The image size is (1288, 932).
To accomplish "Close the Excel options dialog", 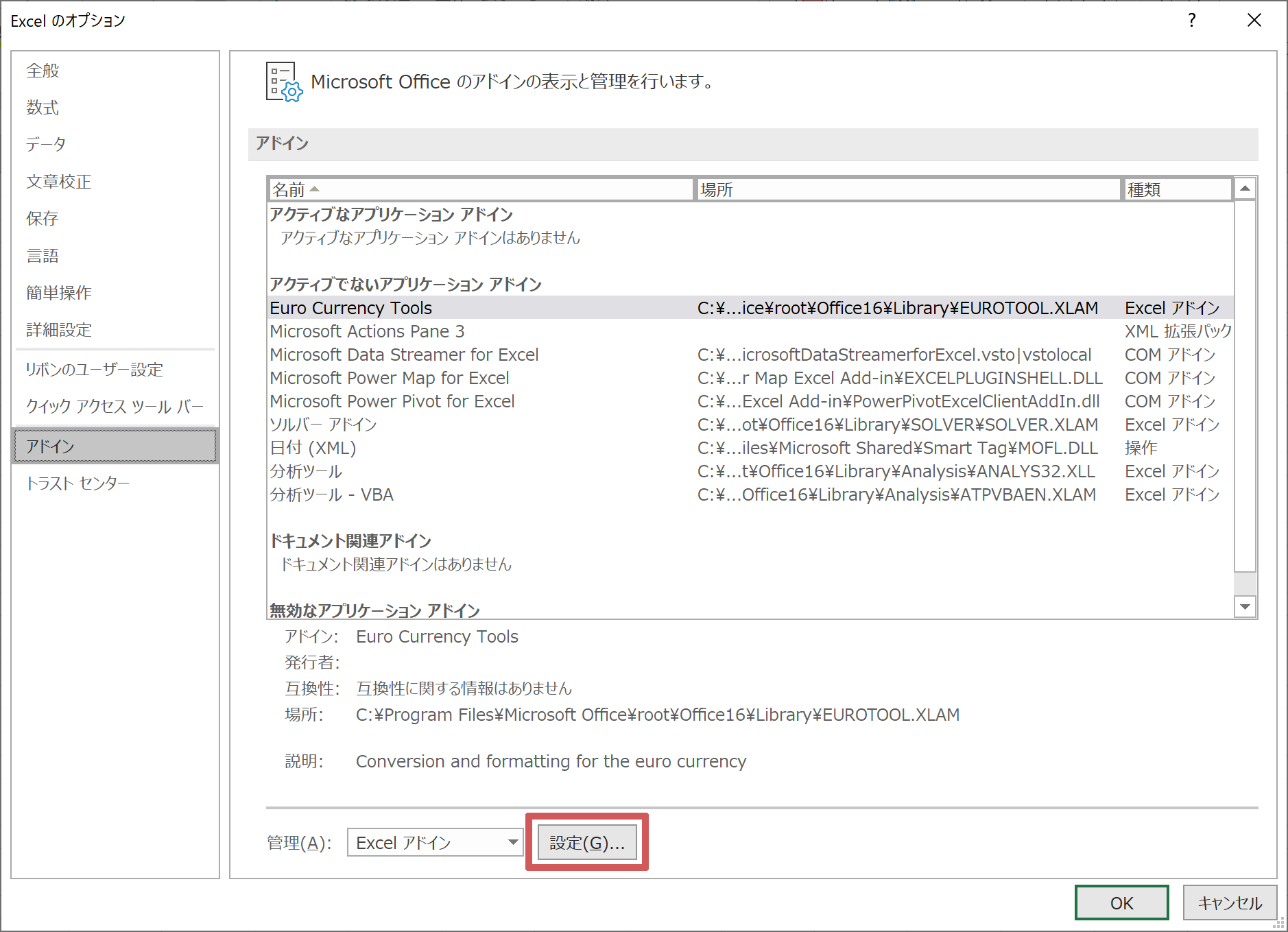I will (1254, 21).
